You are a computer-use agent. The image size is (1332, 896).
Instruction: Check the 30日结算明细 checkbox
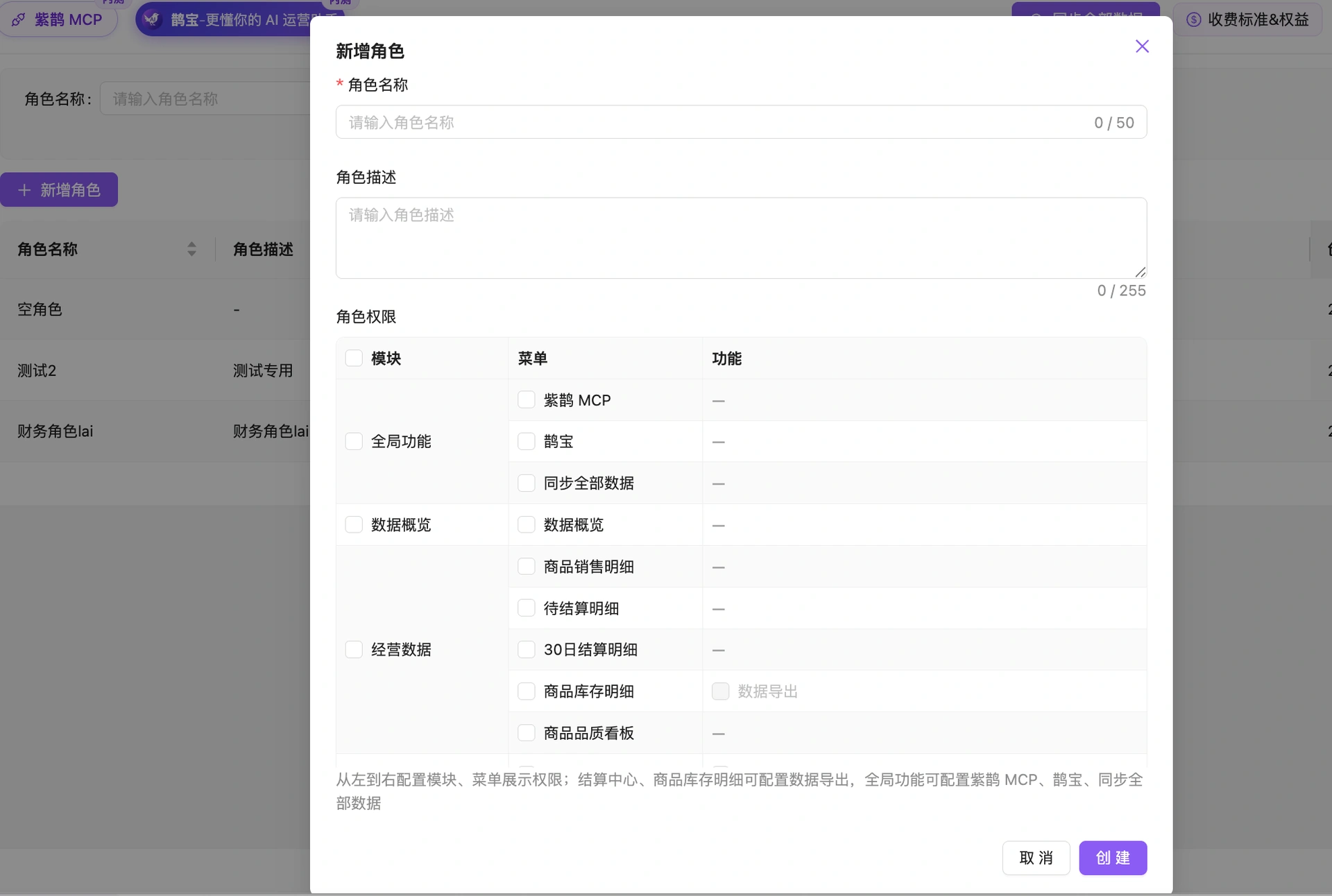tap(527, 649)
